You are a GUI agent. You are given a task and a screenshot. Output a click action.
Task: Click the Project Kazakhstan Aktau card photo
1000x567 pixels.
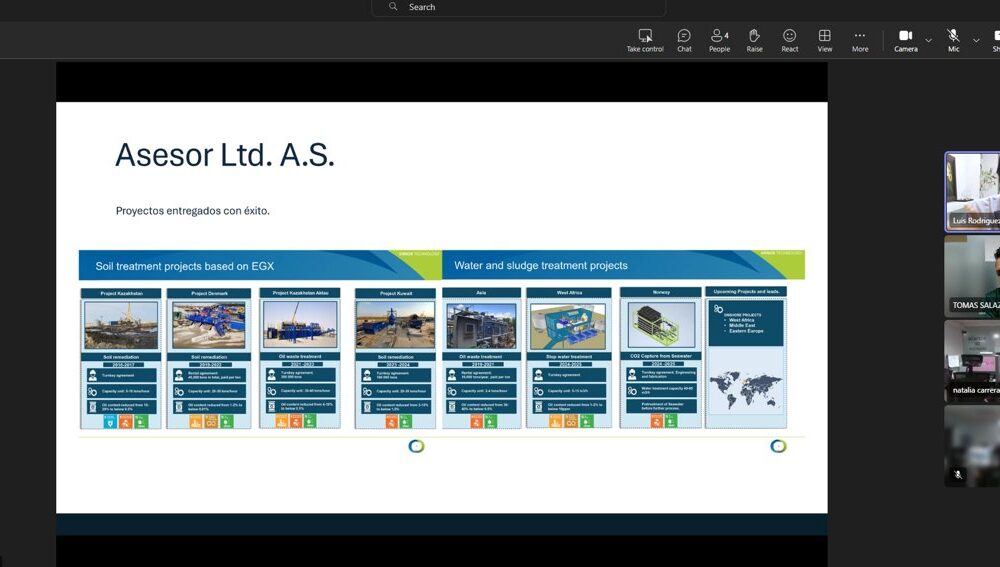[x=300, y=325]
